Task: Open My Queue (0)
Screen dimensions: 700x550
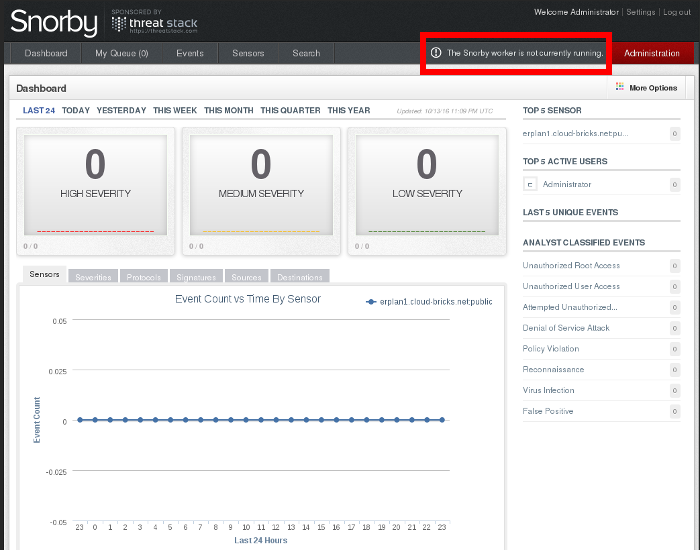Action: point(121,53)
